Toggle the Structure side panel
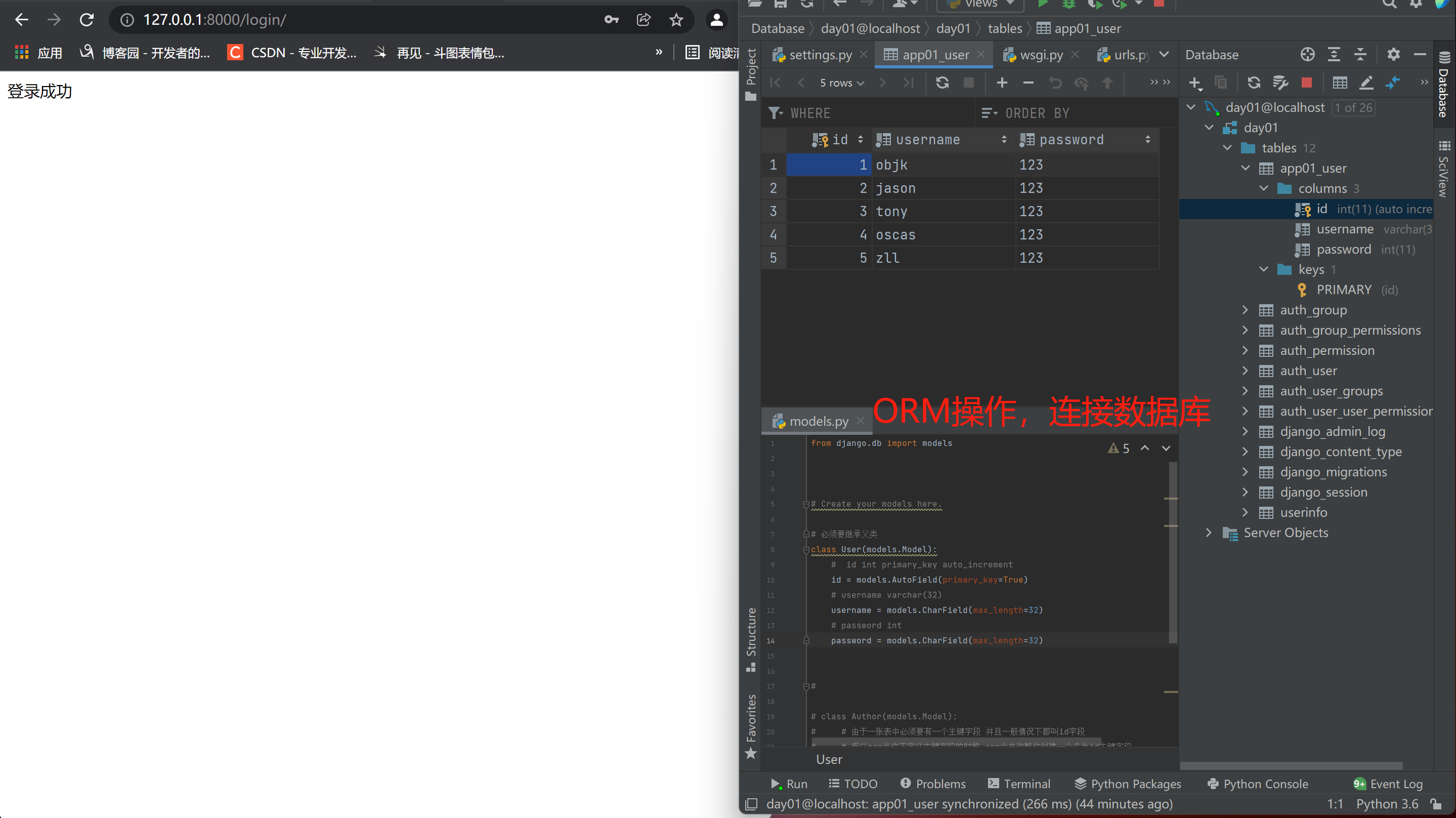1456x818 pixels. pos(751,639)
